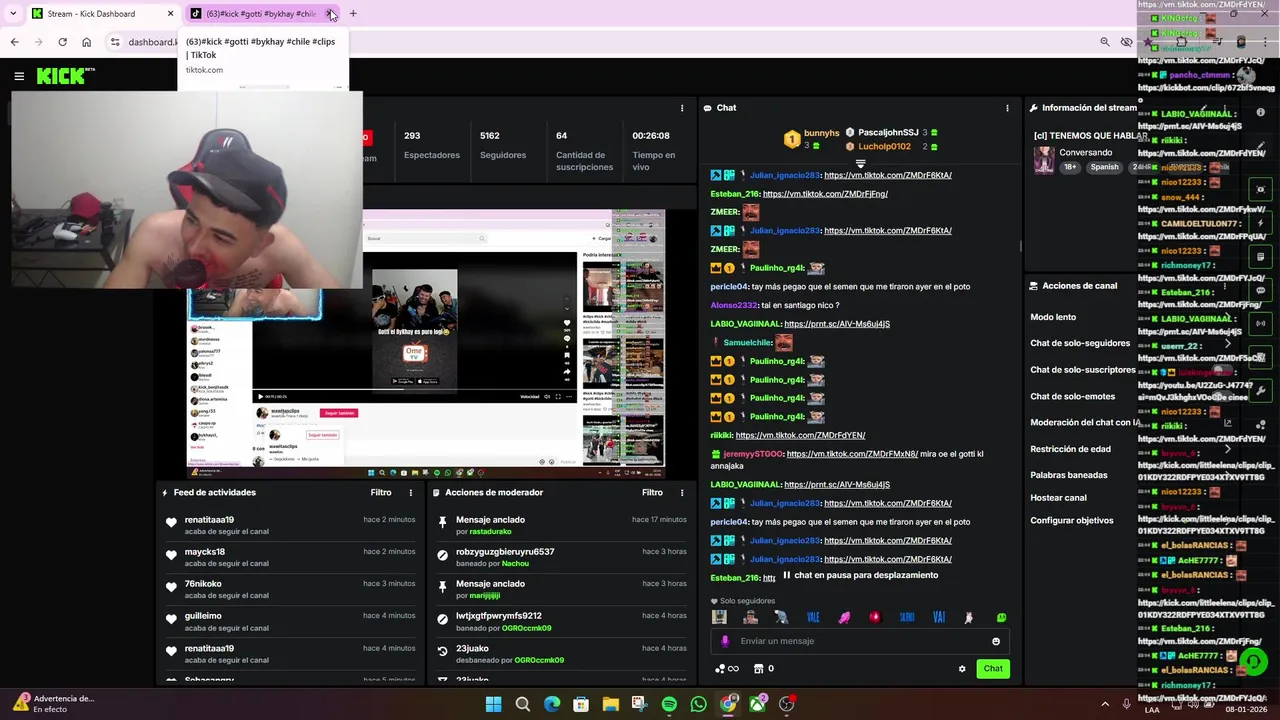
Task: Open Esteban_216 TikTok link near top
Action: click(825, 194)
